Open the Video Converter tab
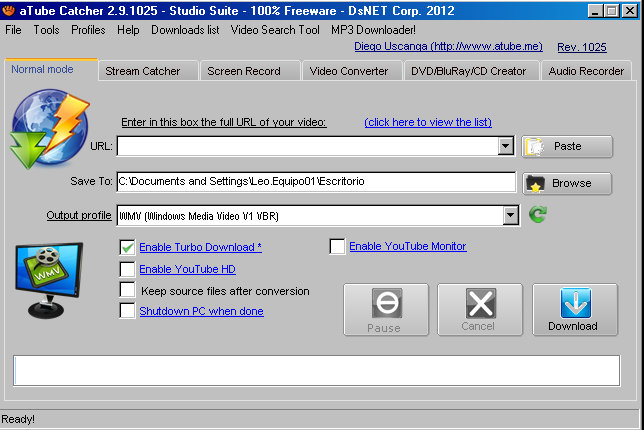Viewport: 644px width, 430px height. click(350, 71)
